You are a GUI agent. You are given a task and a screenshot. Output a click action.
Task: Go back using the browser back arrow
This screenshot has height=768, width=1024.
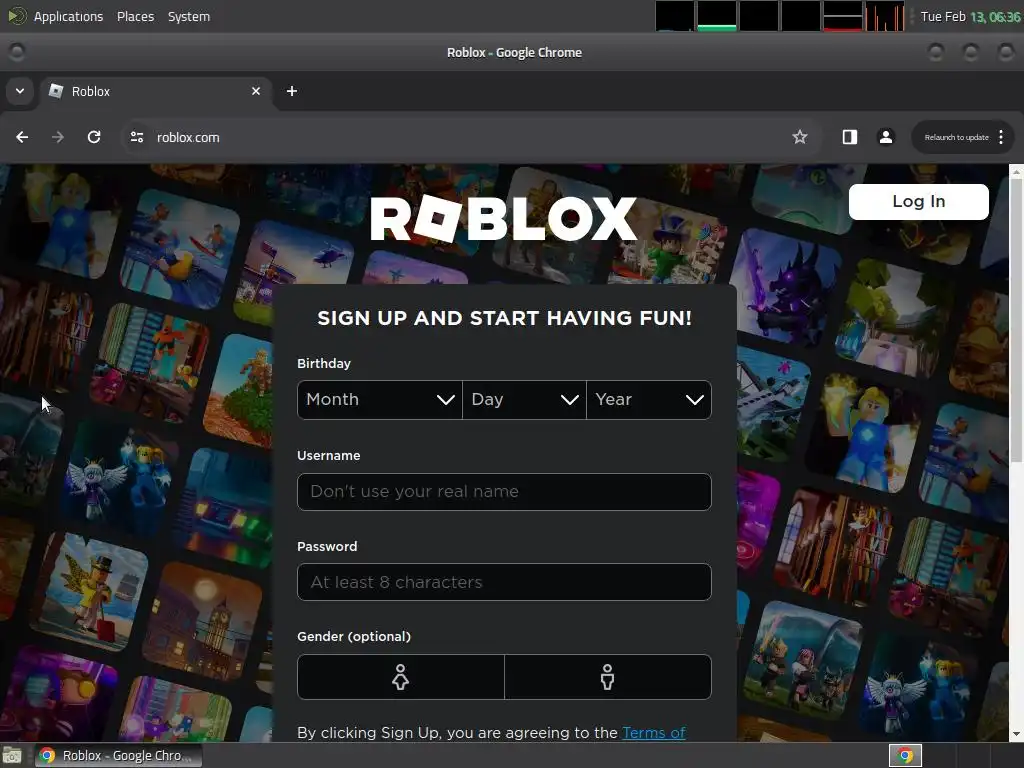pos(22,137)
